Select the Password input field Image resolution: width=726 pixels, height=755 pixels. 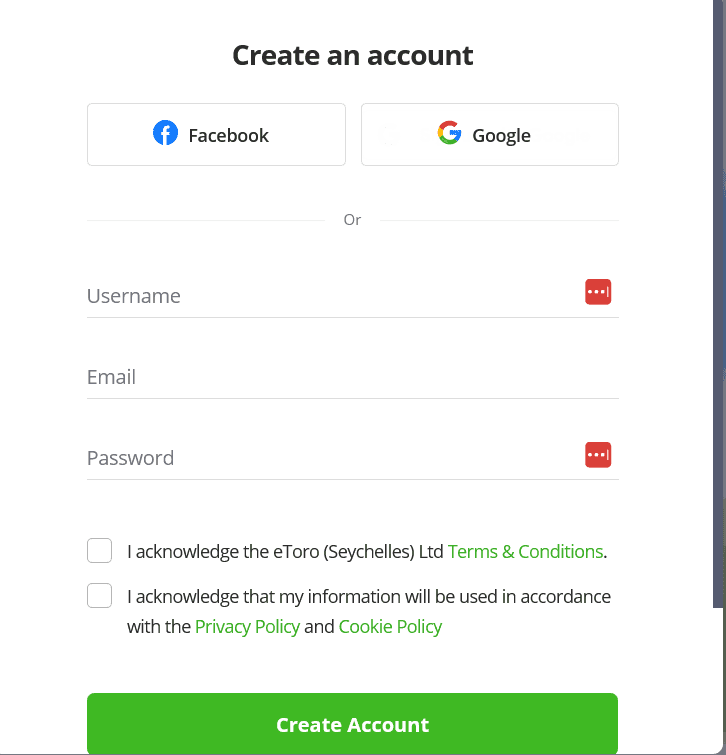coord(330,458)
